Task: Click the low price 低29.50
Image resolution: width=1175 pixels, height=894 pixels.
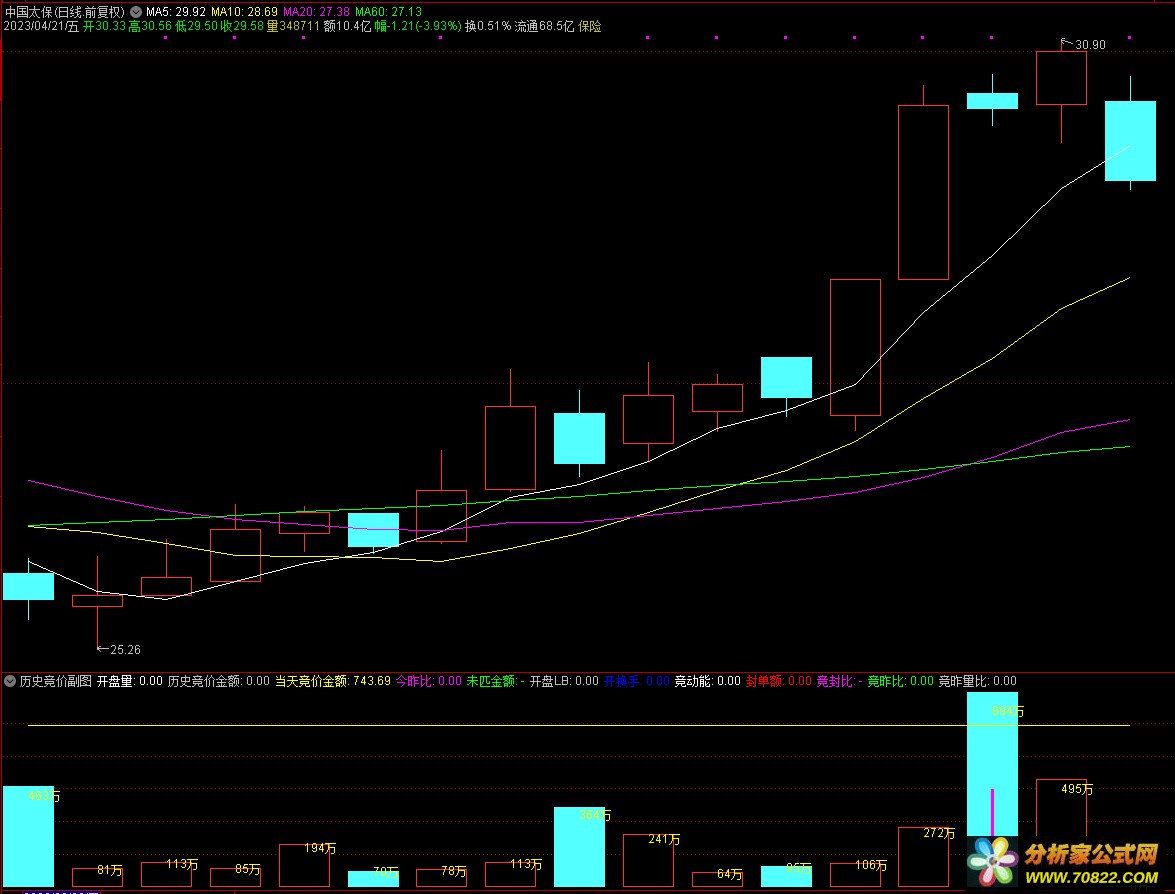Action: [196, 26]
